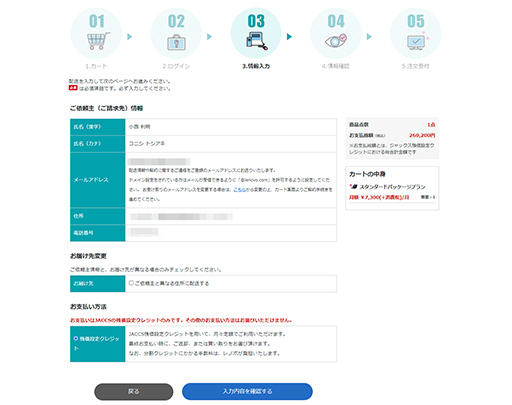Click the standard package plan item name
The width and height of the screenshot is (512, 405).
tap(392, 187)
